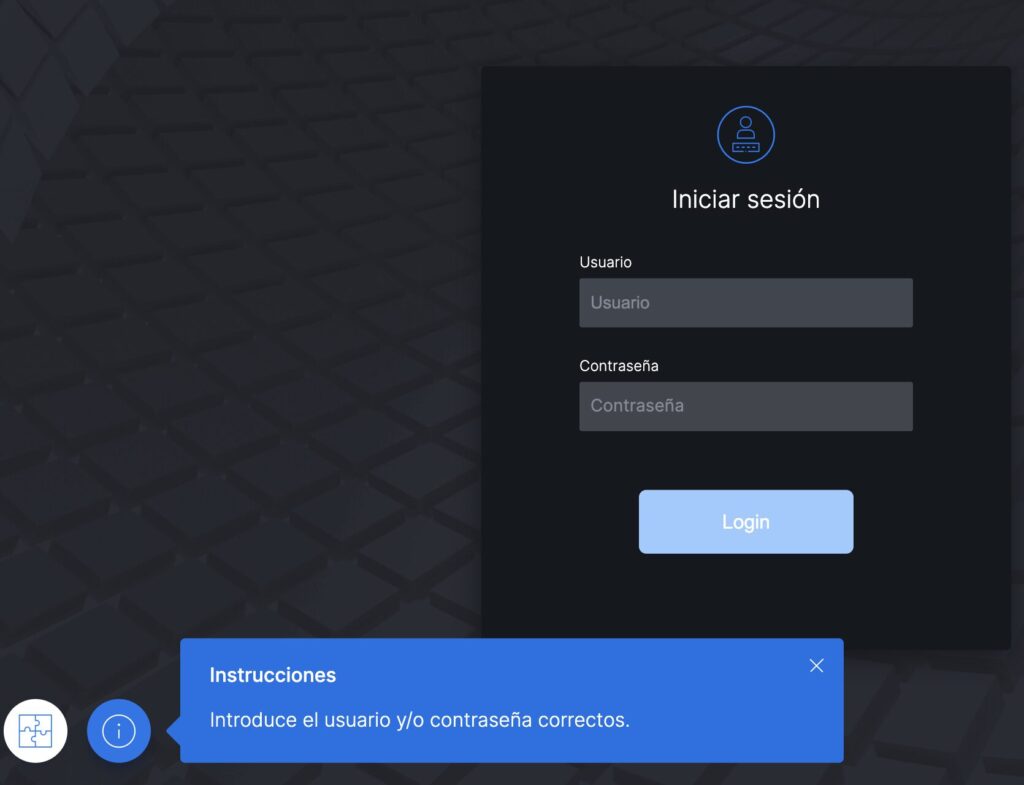Click the tiled dark background left of panel

(x=250, y=350)
